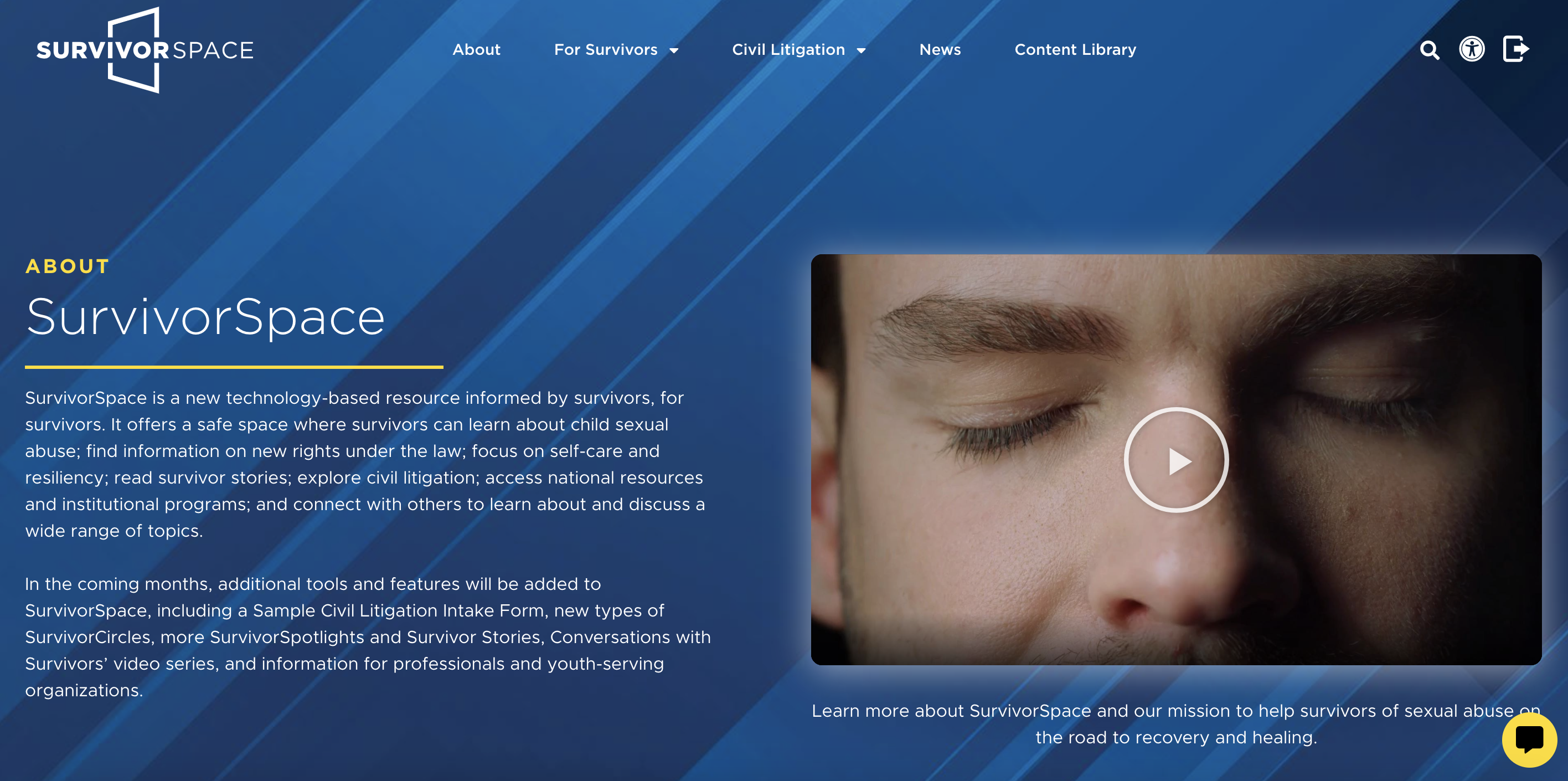Click the large SurvivorSpace page heading
The width and height of the screenshot is (1568, 781).
point(206,317)
